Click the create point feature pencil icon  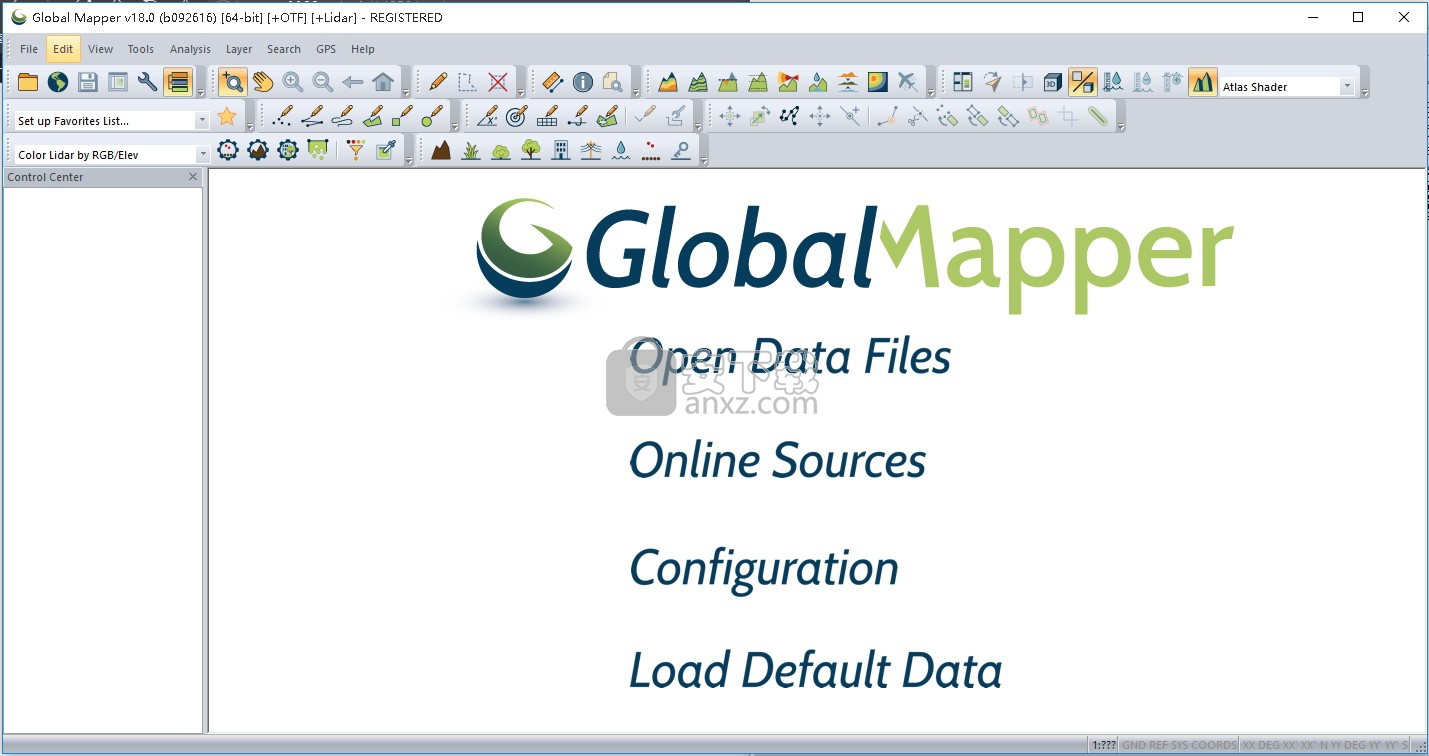pyautogui.click(x=282, y=117)
